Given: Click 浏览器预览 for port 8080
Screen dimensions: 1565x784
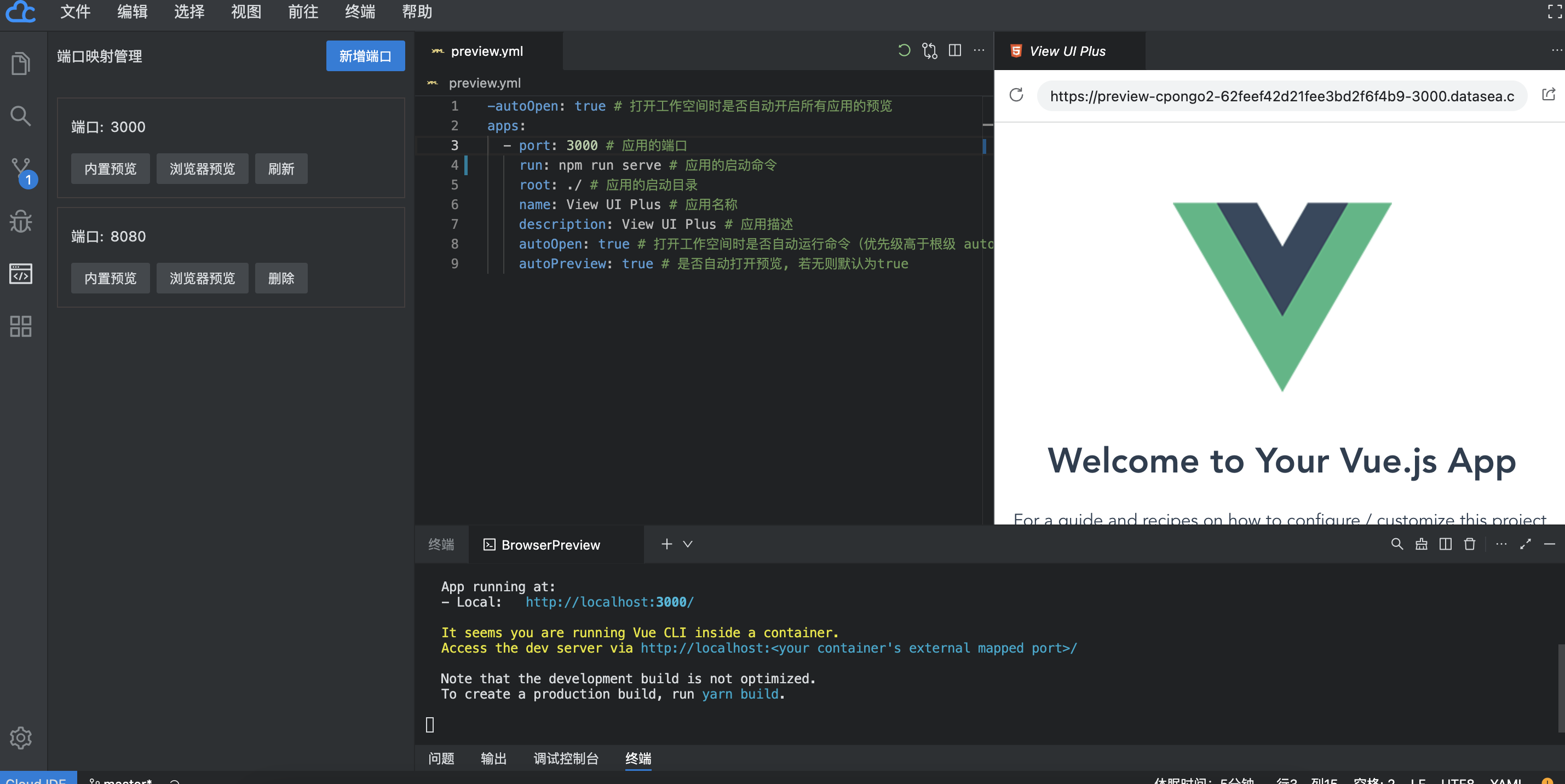Looking at the screenshot, I should tap(202, 278).
